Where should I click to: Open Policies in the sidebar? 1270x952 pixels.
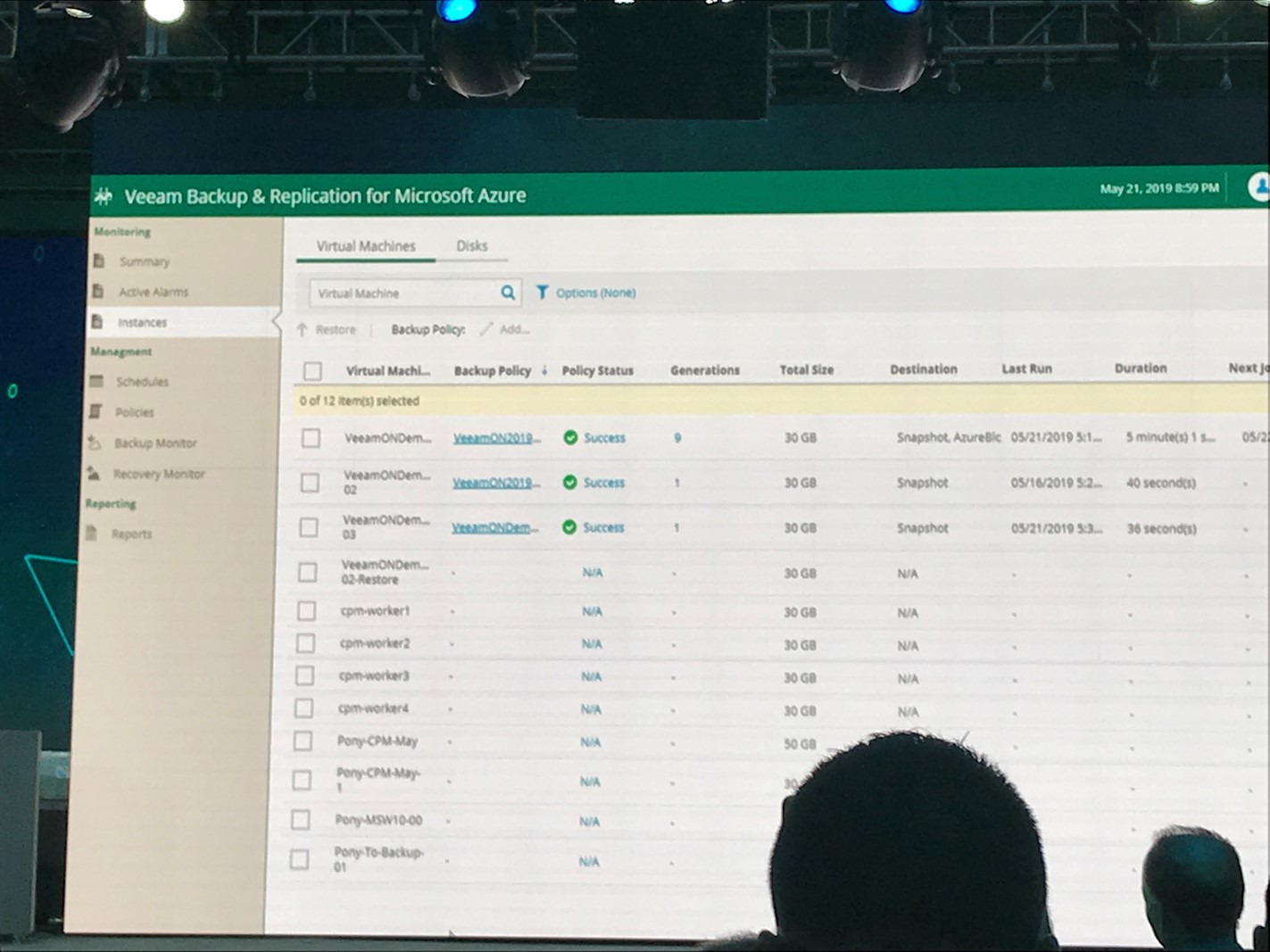click(x=135, y=412)
